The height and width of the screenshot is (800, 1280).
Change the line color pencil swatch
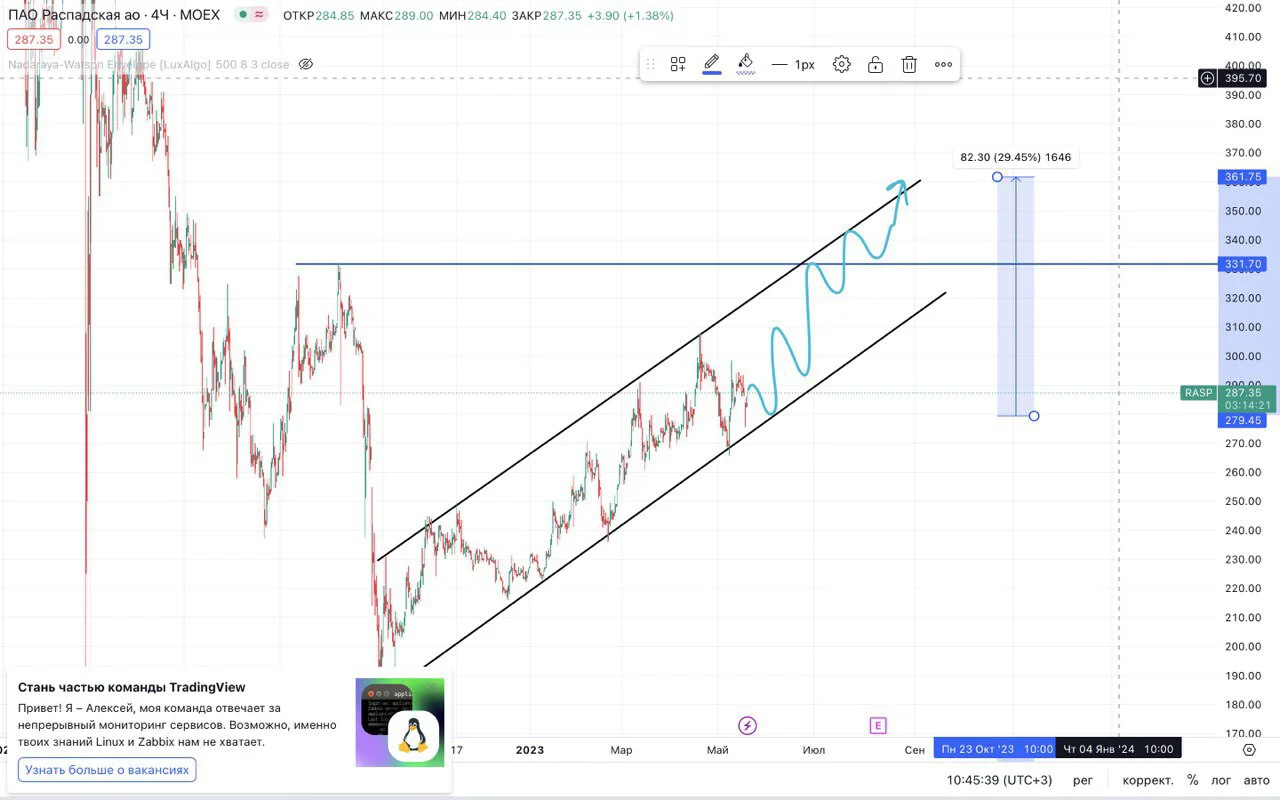click(712, 64)
